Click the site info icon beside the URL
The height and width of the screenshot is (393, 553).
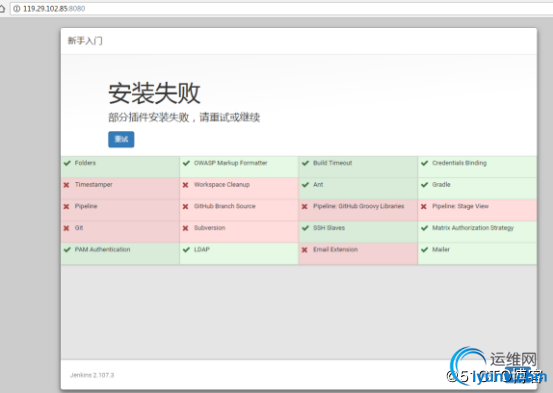pos(17,9)
